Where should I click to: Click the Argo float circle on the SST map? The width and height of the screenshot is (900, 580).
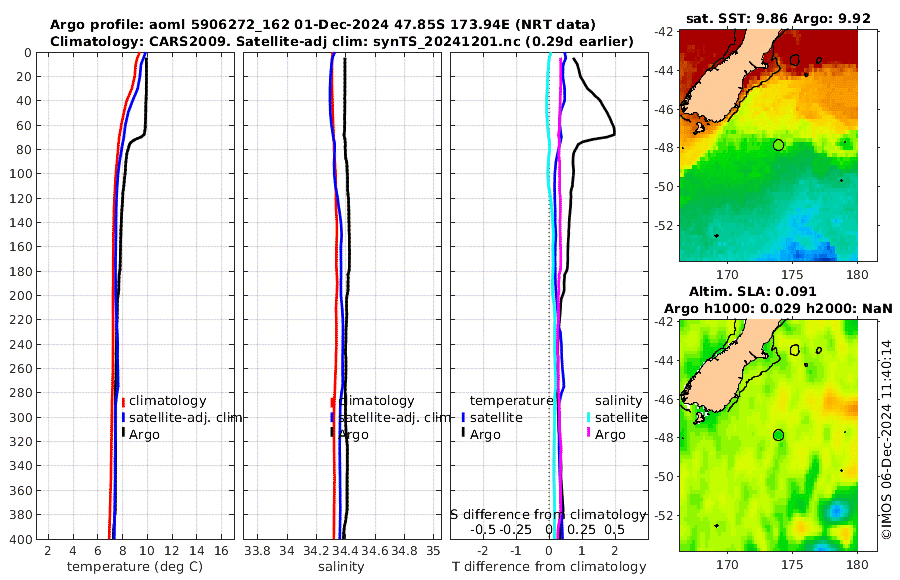click(x=778, y=145)
